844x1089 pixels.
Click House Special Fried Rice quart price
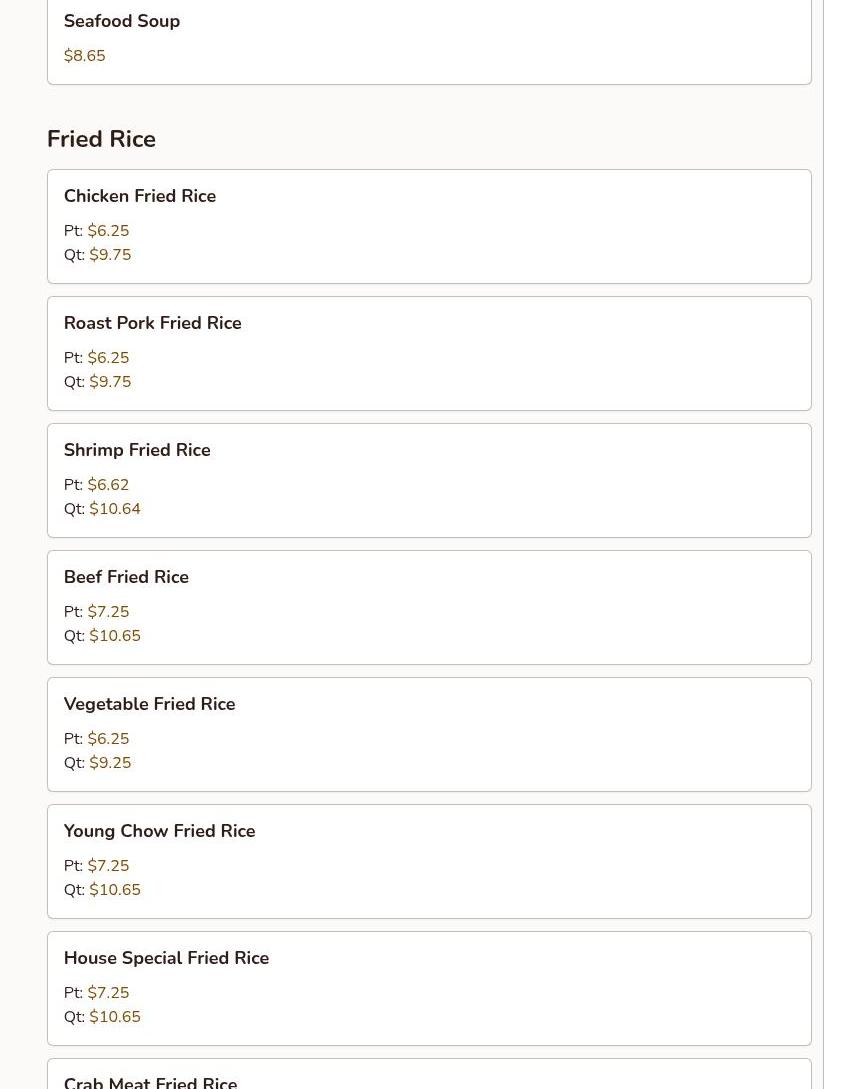115,1017
